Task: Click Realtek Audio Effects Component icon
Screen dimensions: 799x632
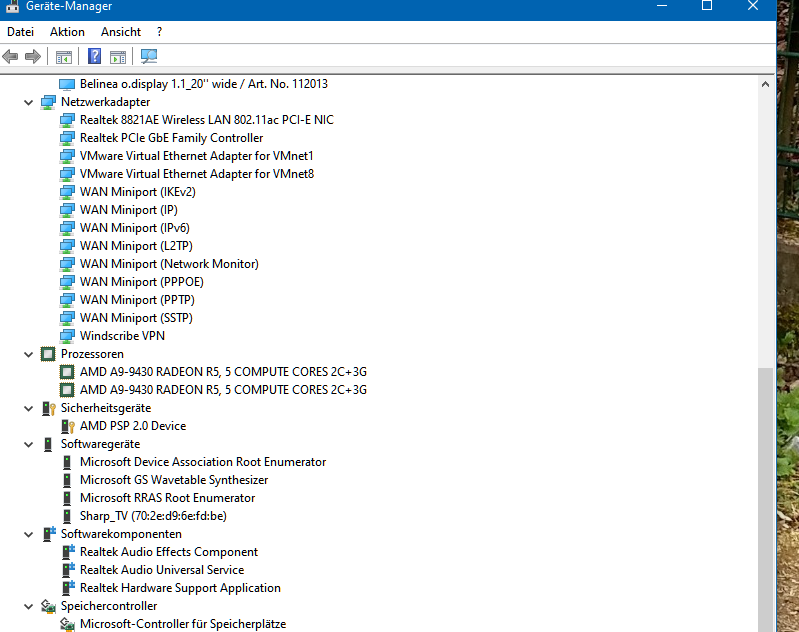Action: [x=68, y=551]
